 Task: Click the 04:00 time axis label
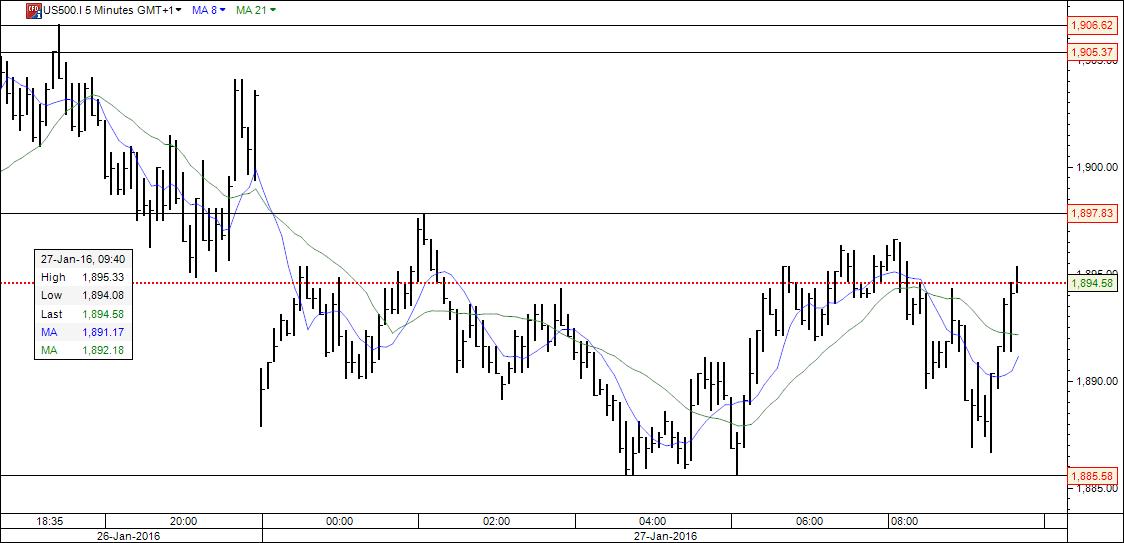coord(653,521)
